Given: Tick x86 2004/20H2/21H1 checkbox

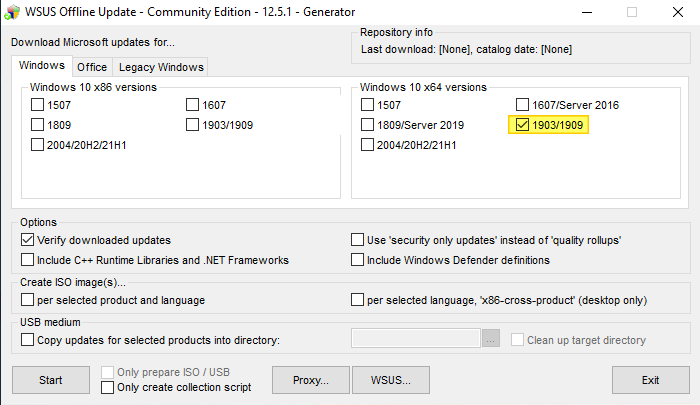Looking at the screenshot, I should (38, 145).
